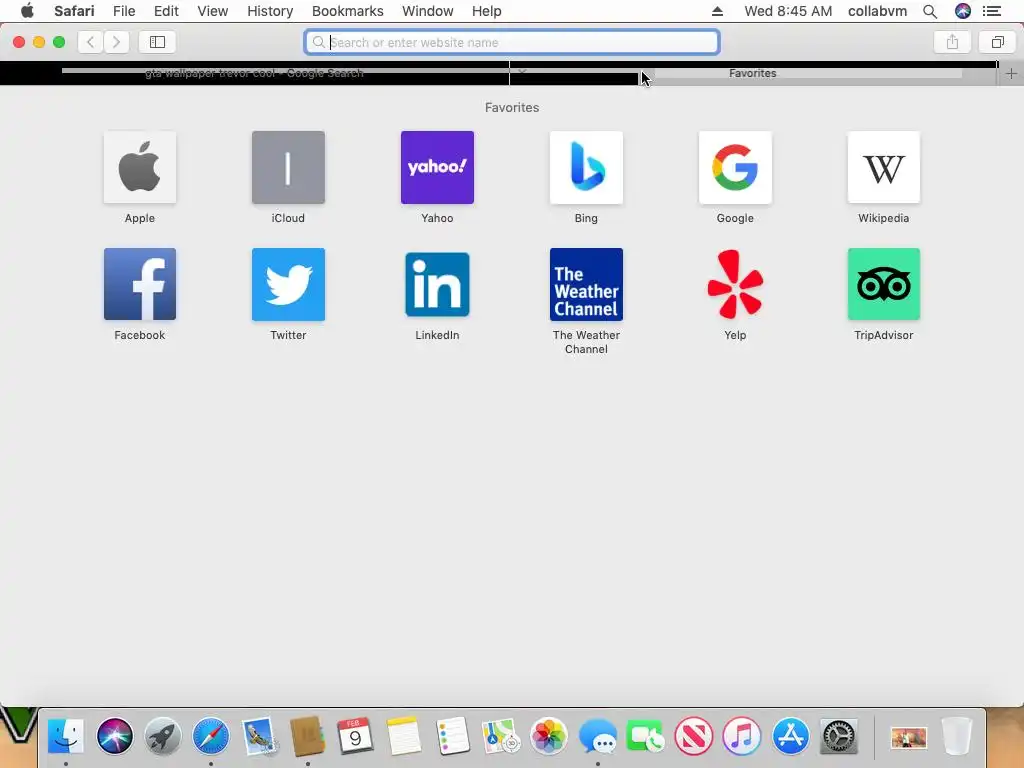Go forward with the Safari forward arrow
This screenshot has height=768, width=1024.
(x=116, y=42)
